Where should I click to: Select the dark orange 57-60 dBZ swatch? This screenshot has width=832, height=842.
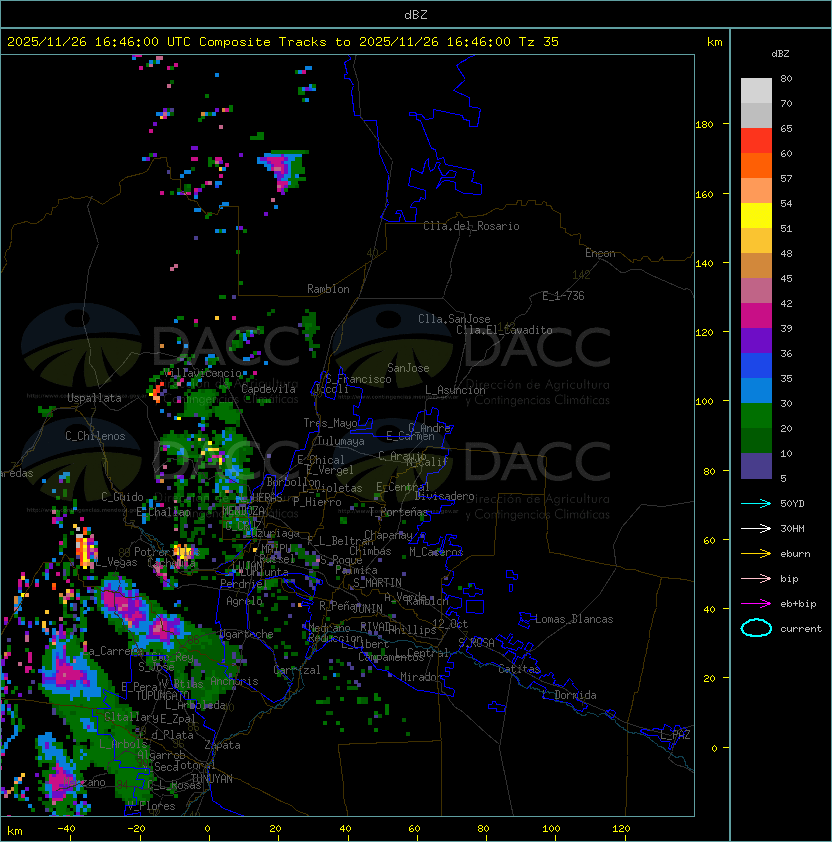point(756,165)
